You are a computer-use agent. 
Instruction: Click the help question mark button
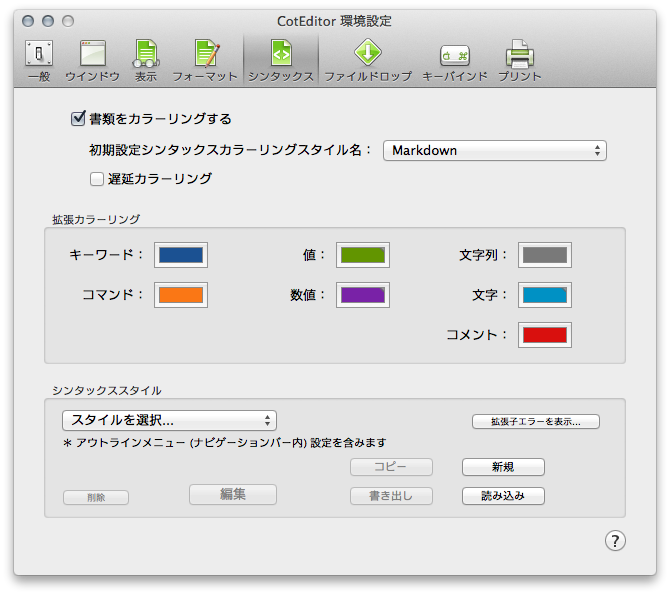[615, 541]
